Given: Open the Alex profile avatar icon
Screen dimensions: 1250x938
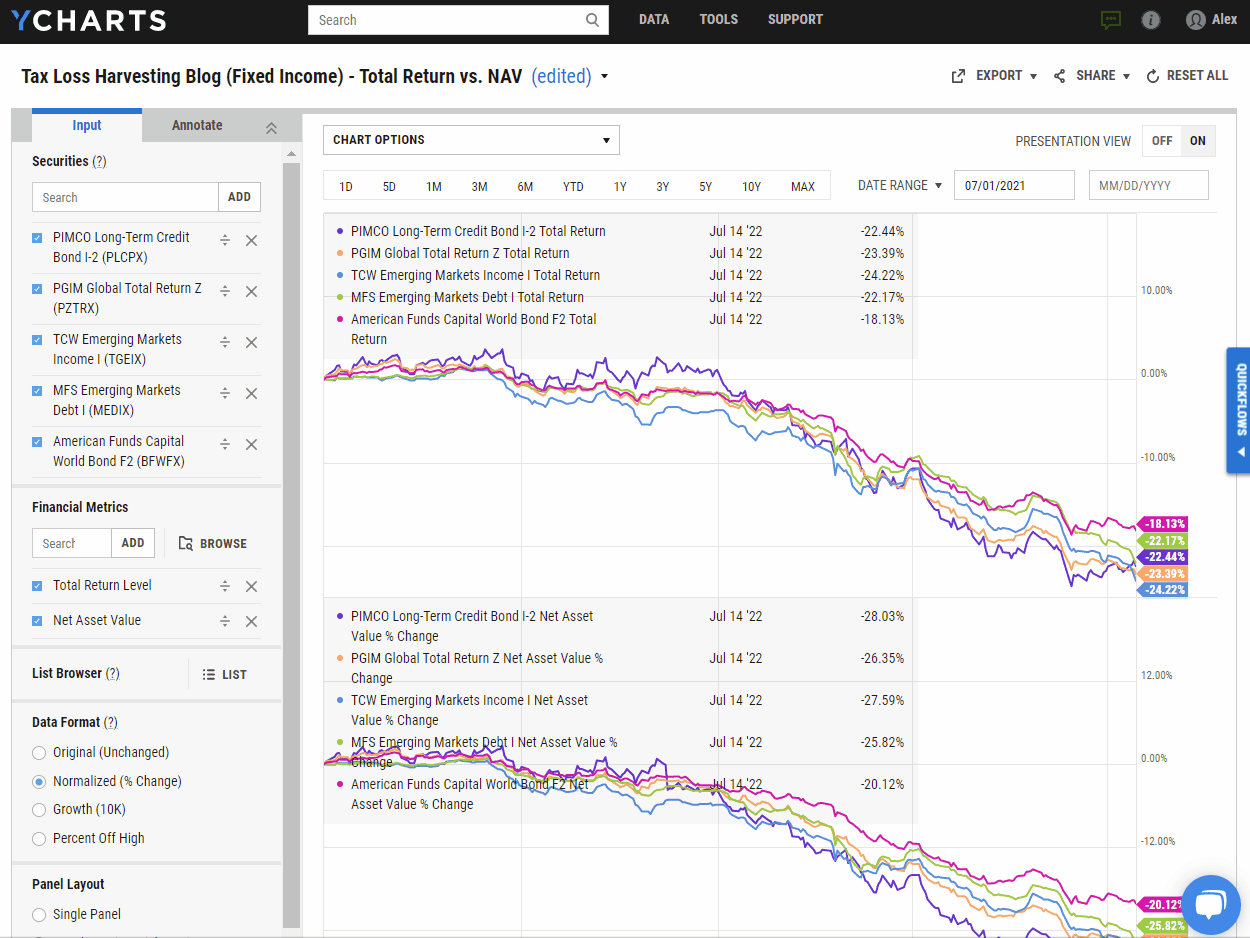Looking at the screenshot, I should [1195, 19].
